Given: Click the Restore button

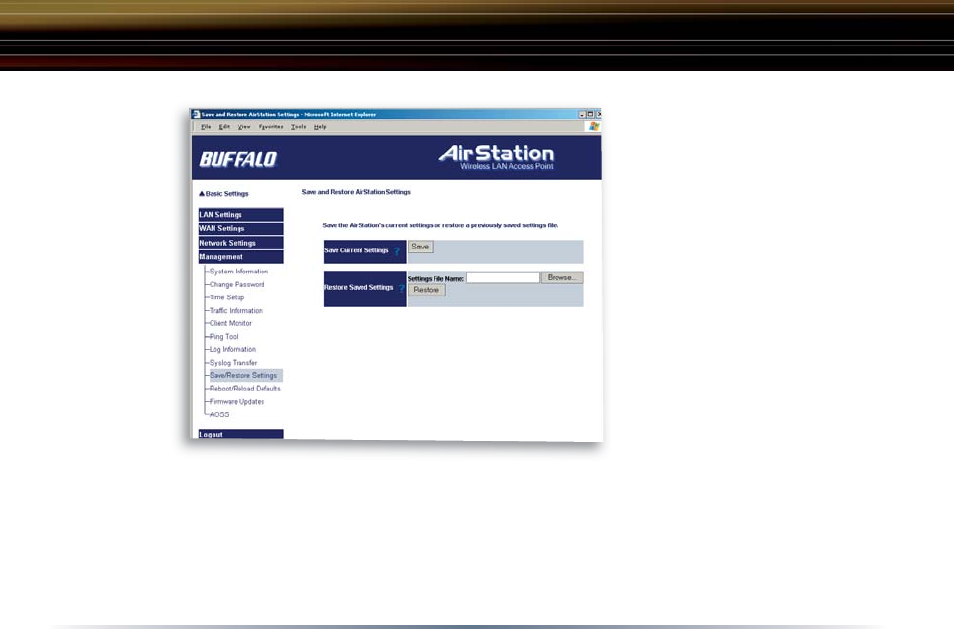Looking at the screenshot, I should 427,290.
